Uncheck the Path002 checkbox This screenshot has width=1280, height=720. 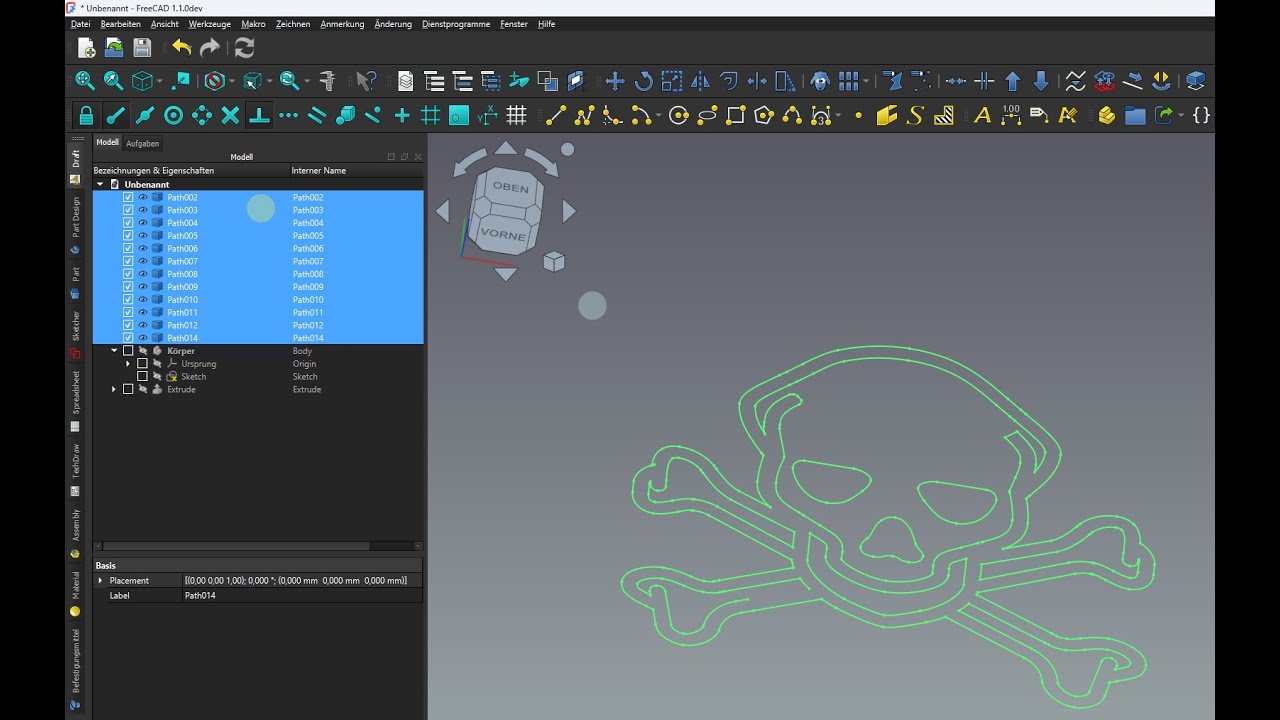point(128,197)
